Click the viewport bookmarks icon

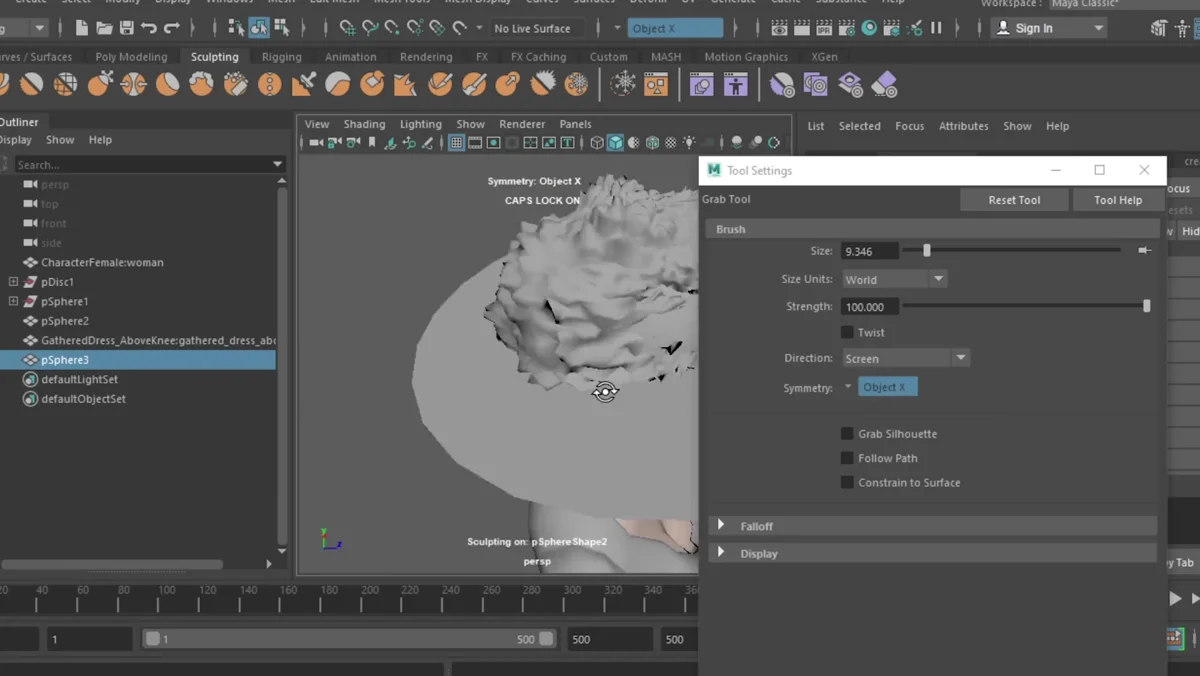372,143
